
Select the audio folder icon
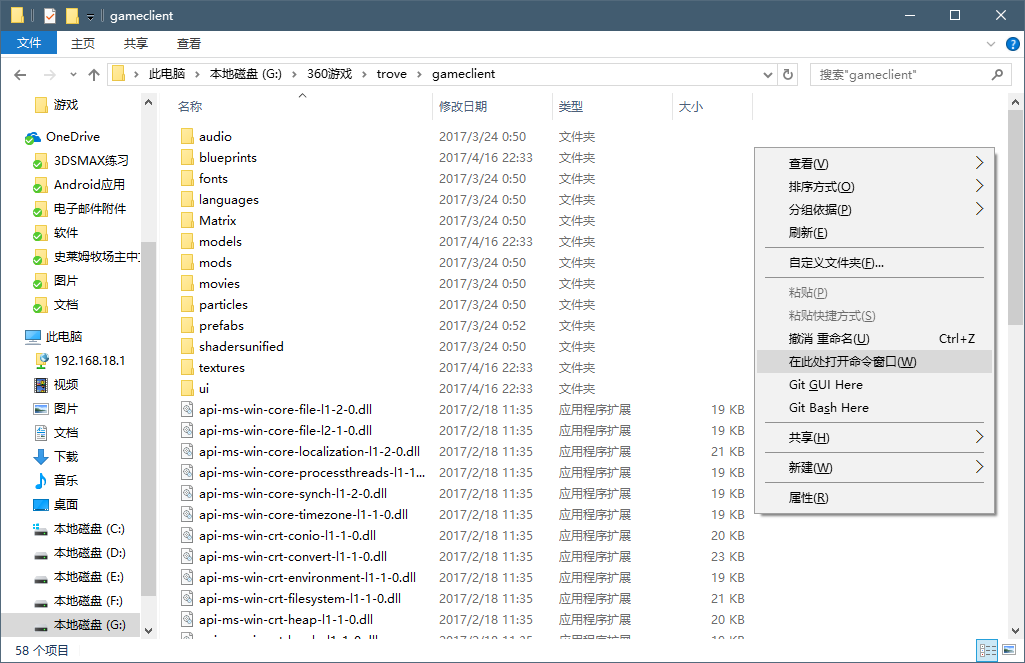(188, 136)
